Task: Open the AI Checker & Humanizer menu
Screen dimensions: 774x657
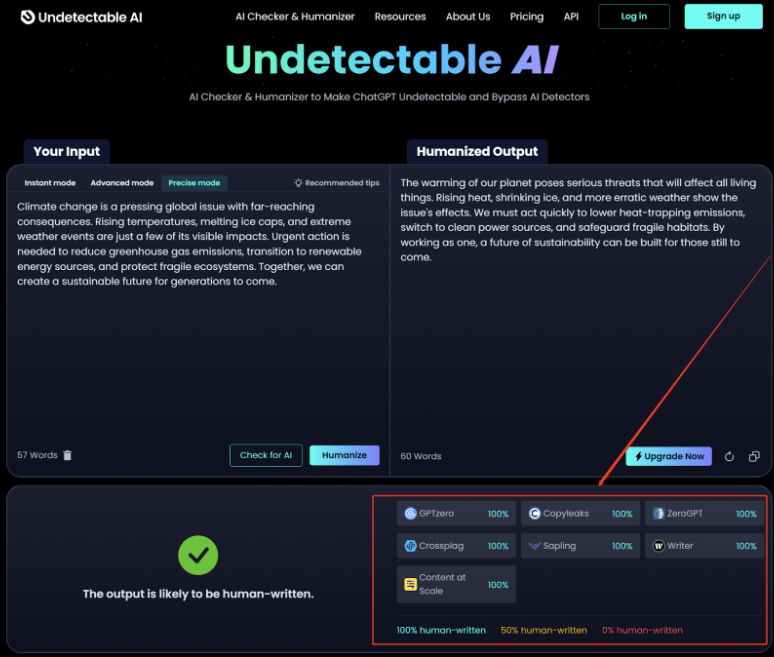Action: click(x=295, y=17)
